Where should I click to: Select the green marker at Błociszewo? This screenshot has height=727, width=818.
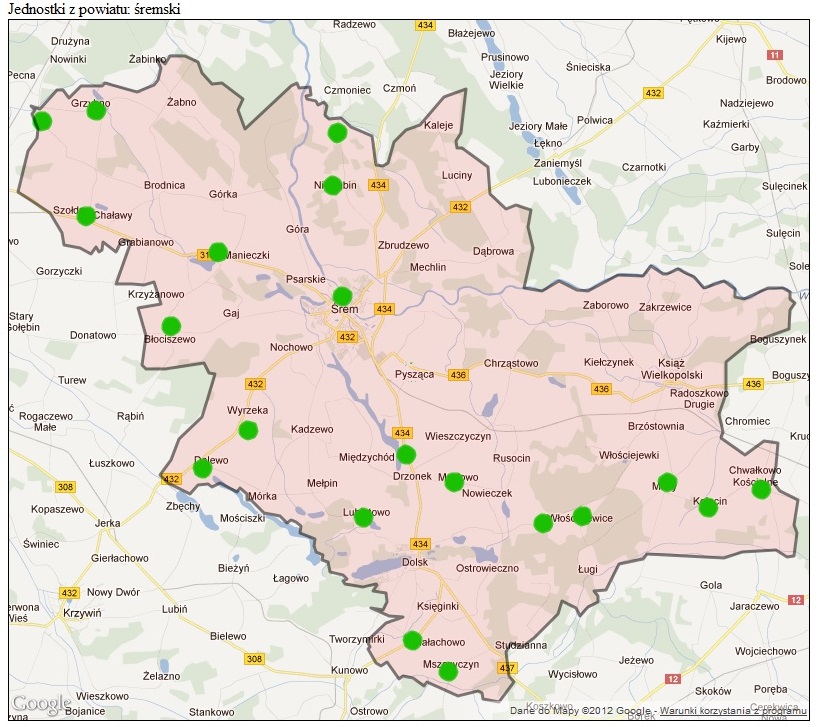[171, 326]
